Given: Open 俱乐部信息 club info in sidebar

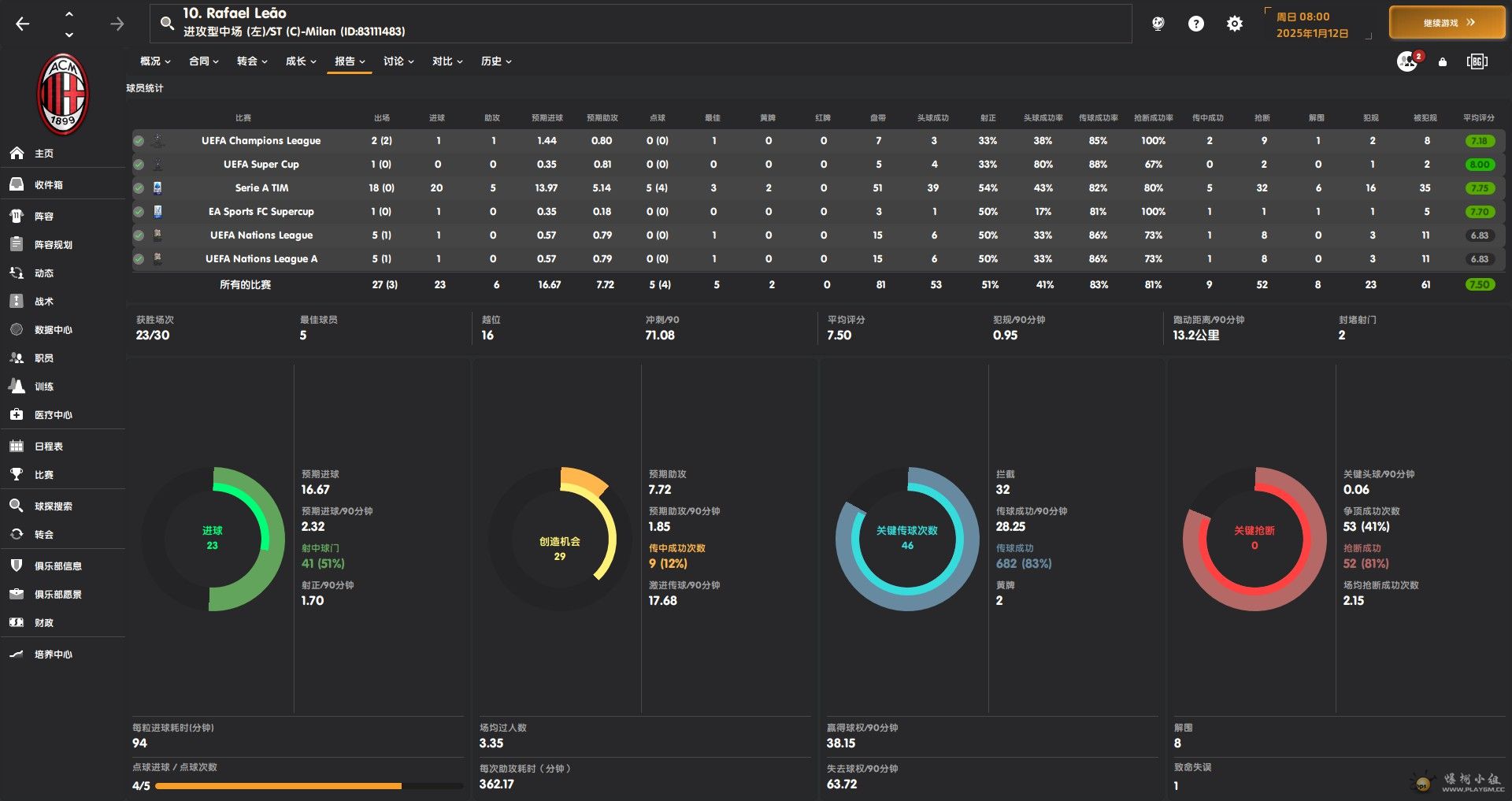Looking at the screenshot, I should (63, 566).
